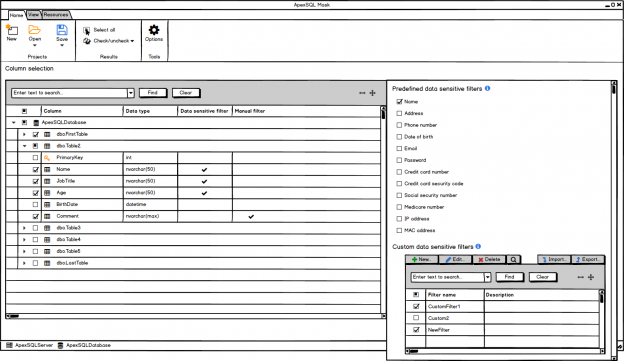
Task: Check the PrimaryKey column checkbox
Action: pyautogui.click(x=35, y=158)
